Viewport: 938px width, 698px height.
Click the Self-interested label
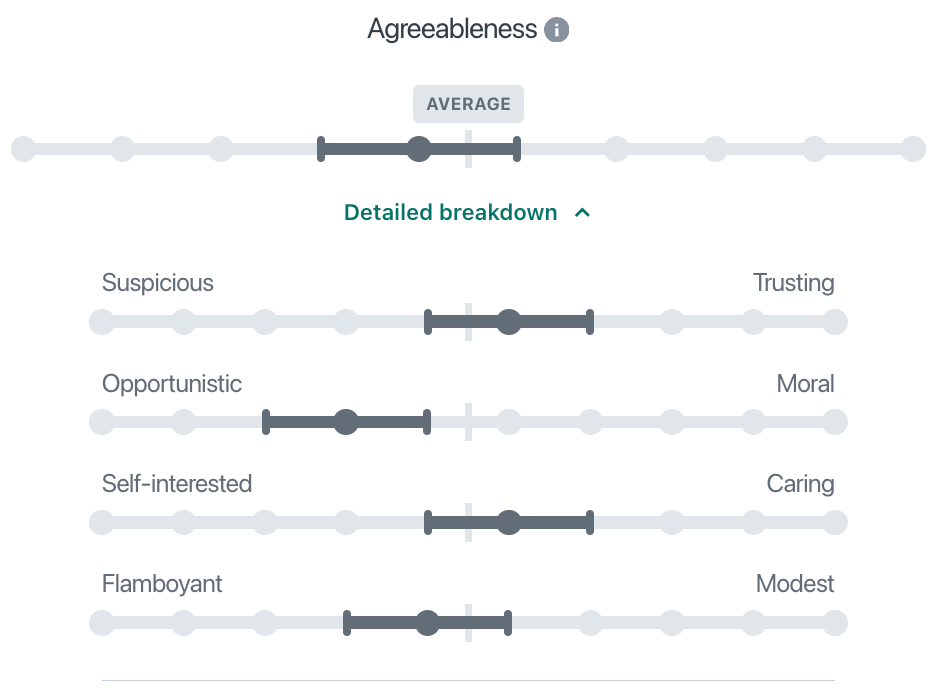pyautogui.click(x=177, y=484)
